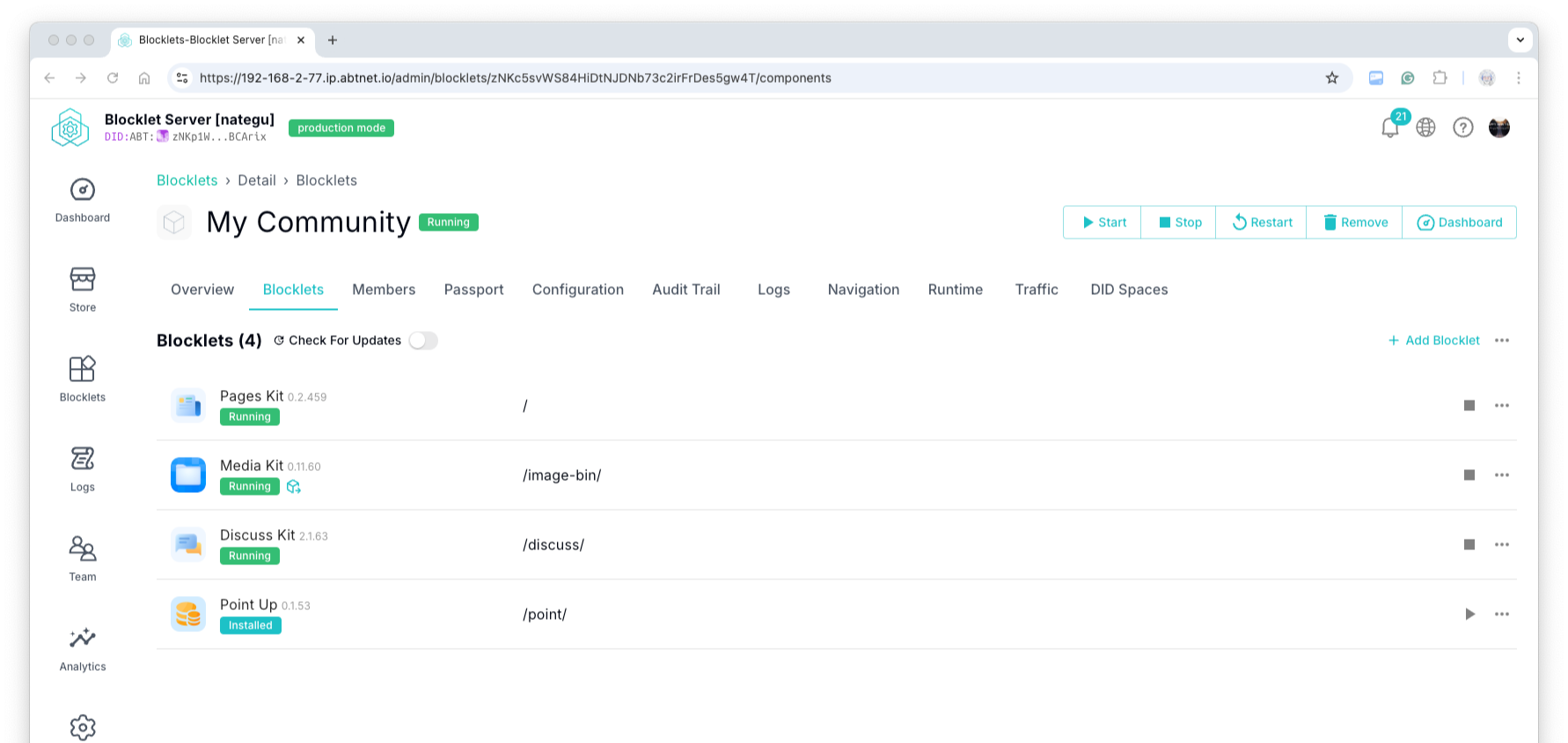Toggle Check For Updates switch

423,341
